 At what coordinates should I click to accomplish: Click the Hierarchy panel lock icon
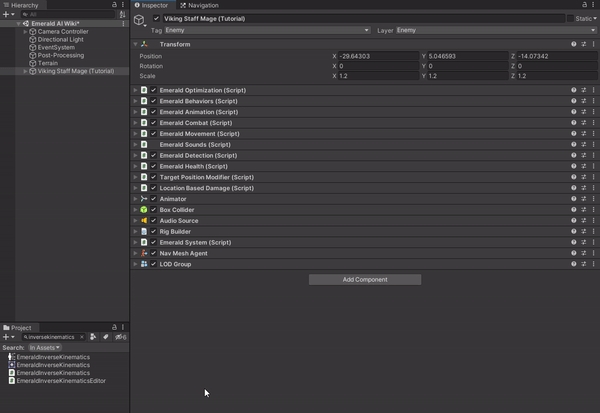[115, 5]
